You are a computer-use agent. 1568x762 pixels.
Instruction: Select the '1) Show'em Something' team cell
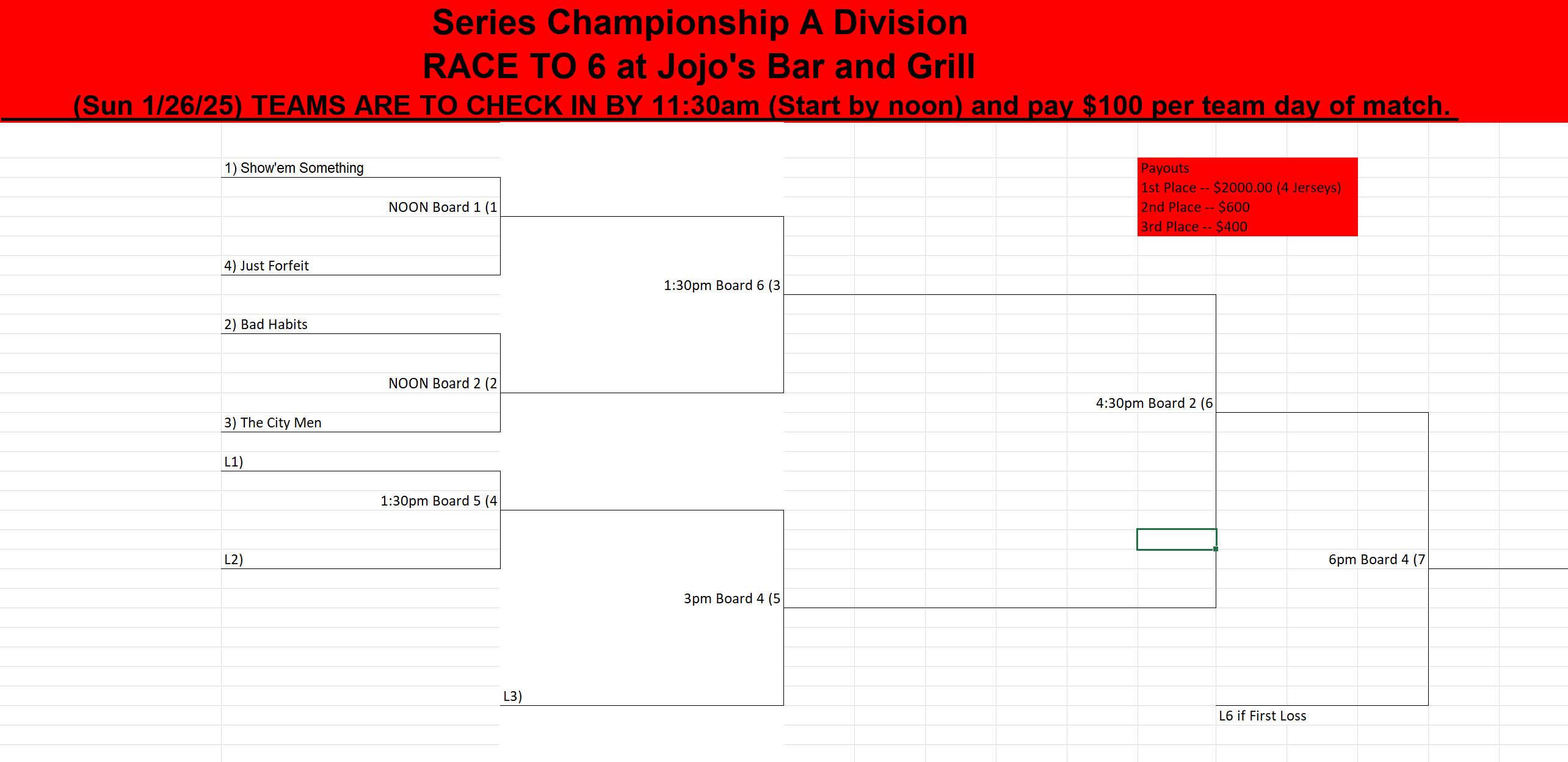(360, 168)
